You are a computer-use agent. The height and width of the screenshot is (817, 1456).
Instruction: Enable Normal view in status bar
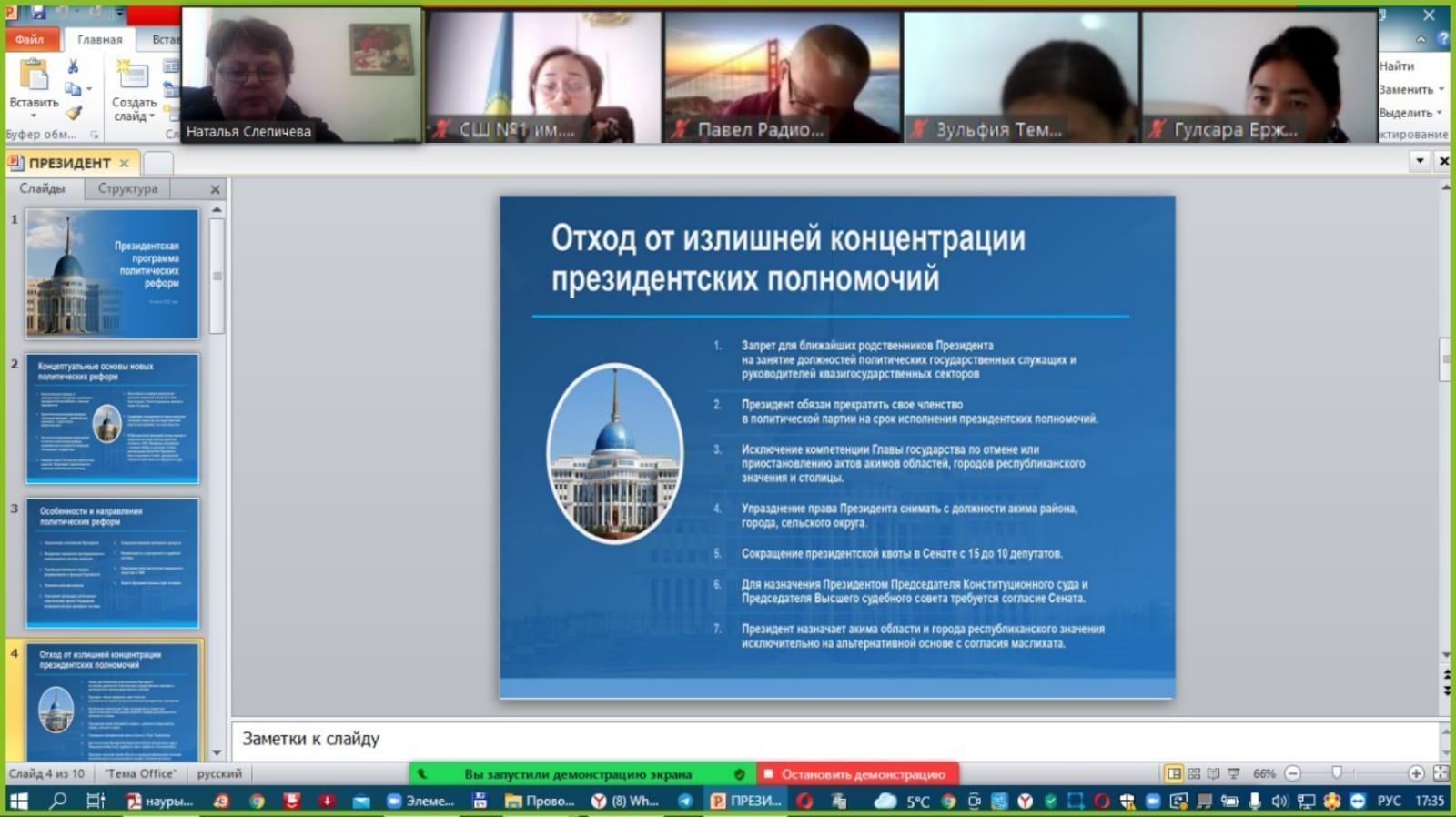pyautogui.click(x=1174, y=773)
